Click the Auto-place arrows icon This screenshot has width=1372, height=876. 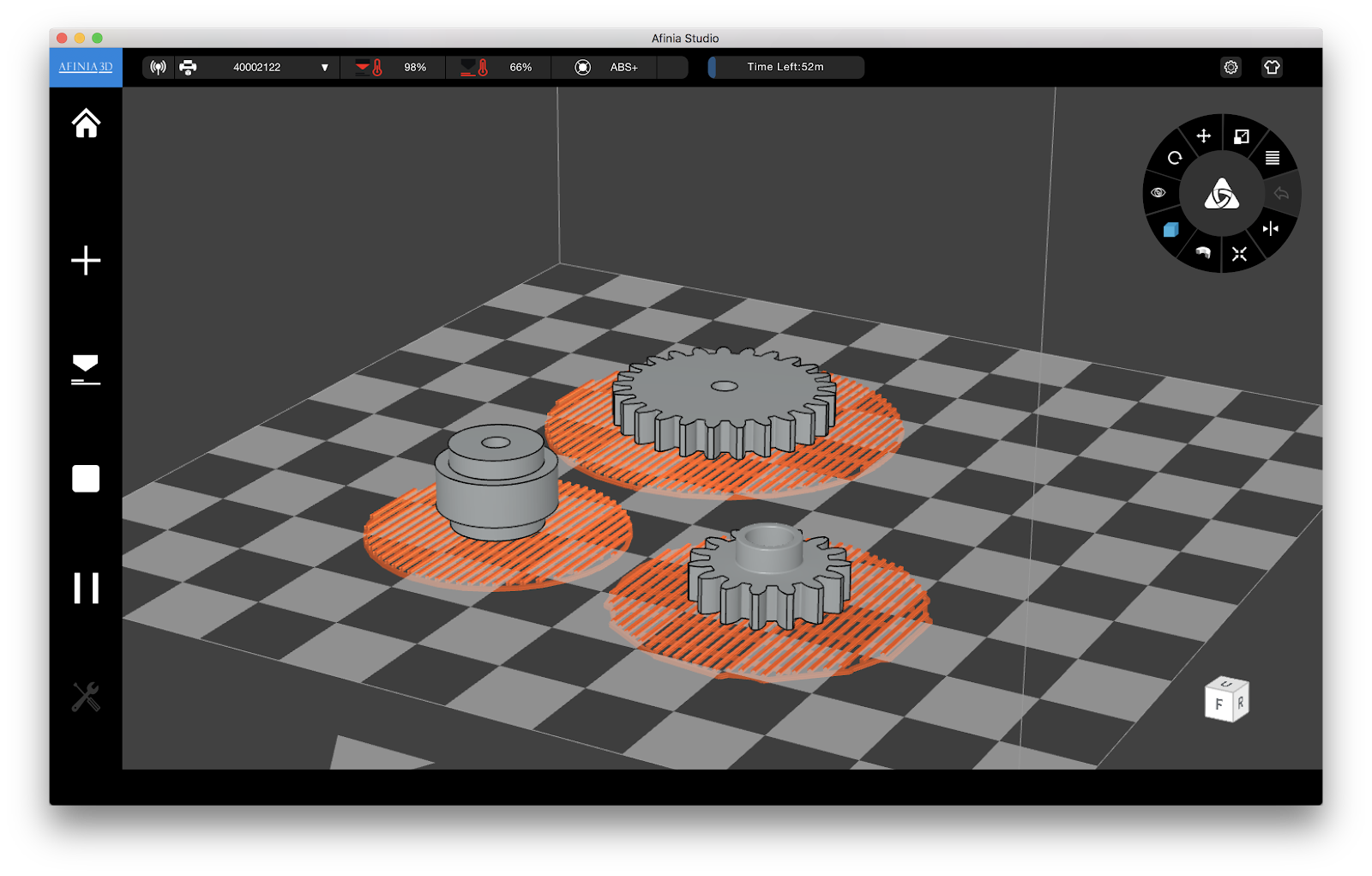pyautogui.click(x=1239, y=254)
